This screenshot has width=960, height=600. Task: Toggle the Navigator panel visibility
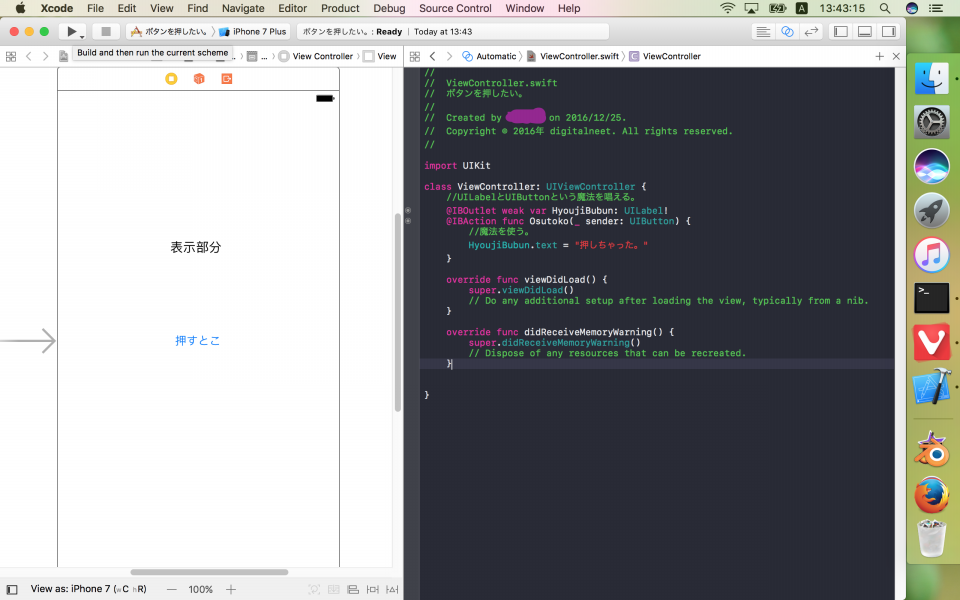841,32
